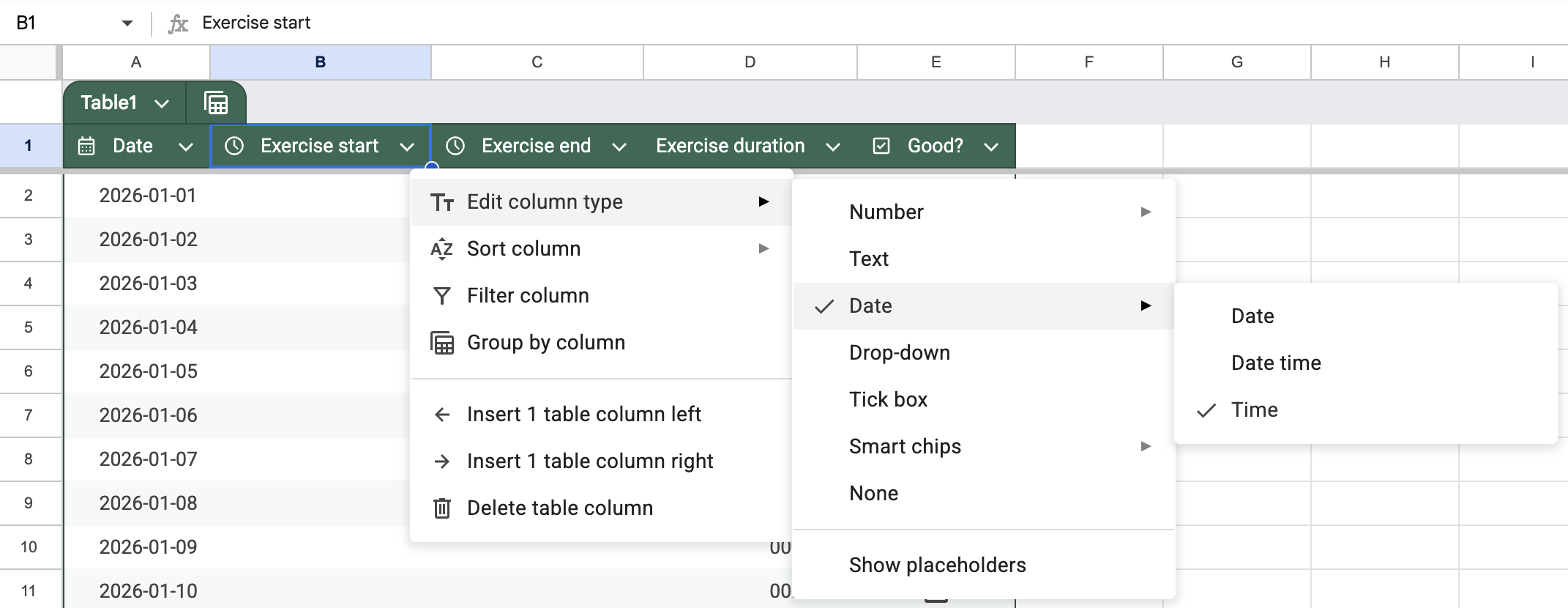This screenshot has width=1568, height=608.
Task: Select Time format in Date submenu
Action: pyautogui.click(x=1254, y=409)
